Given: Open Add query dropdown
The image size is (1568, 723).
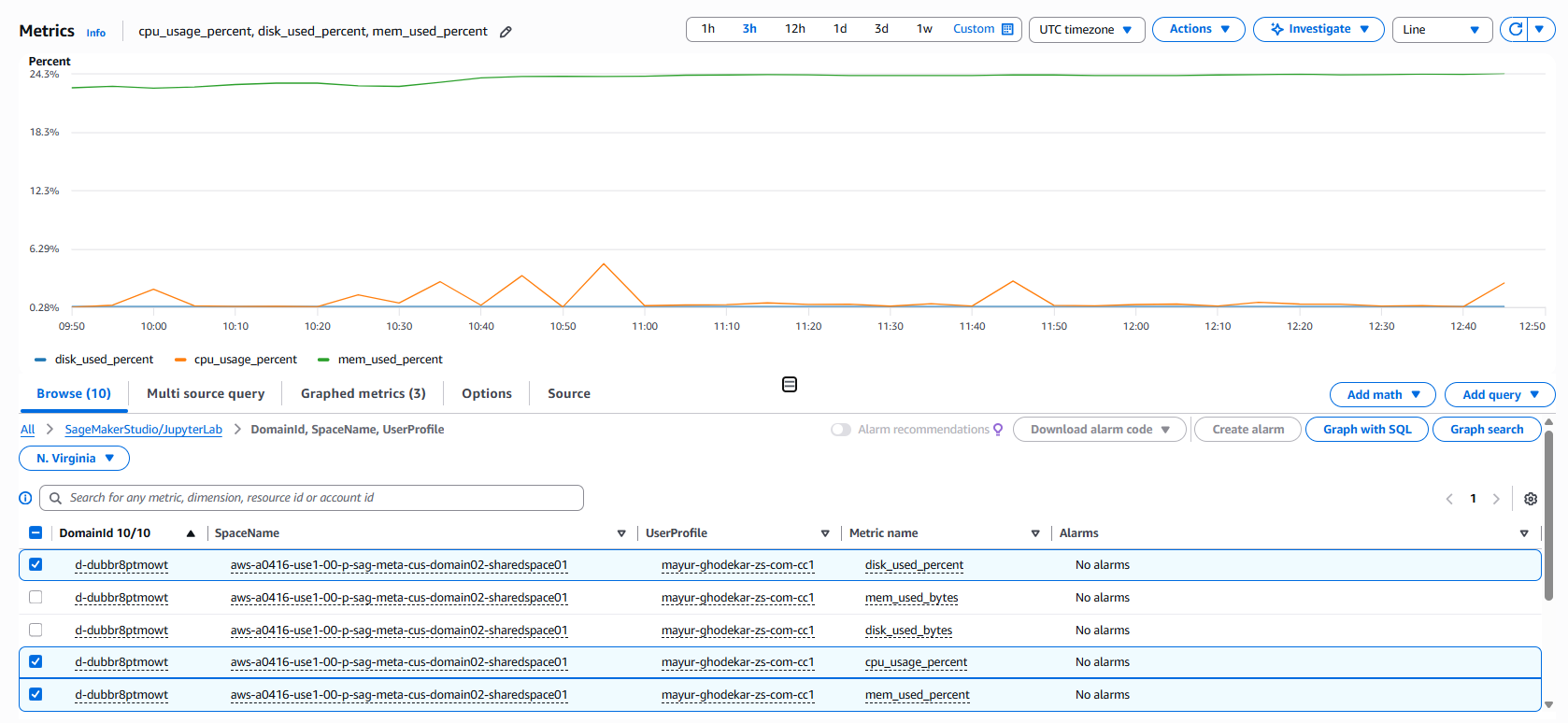Looking at the screenshot, I should coord(1500,395).
